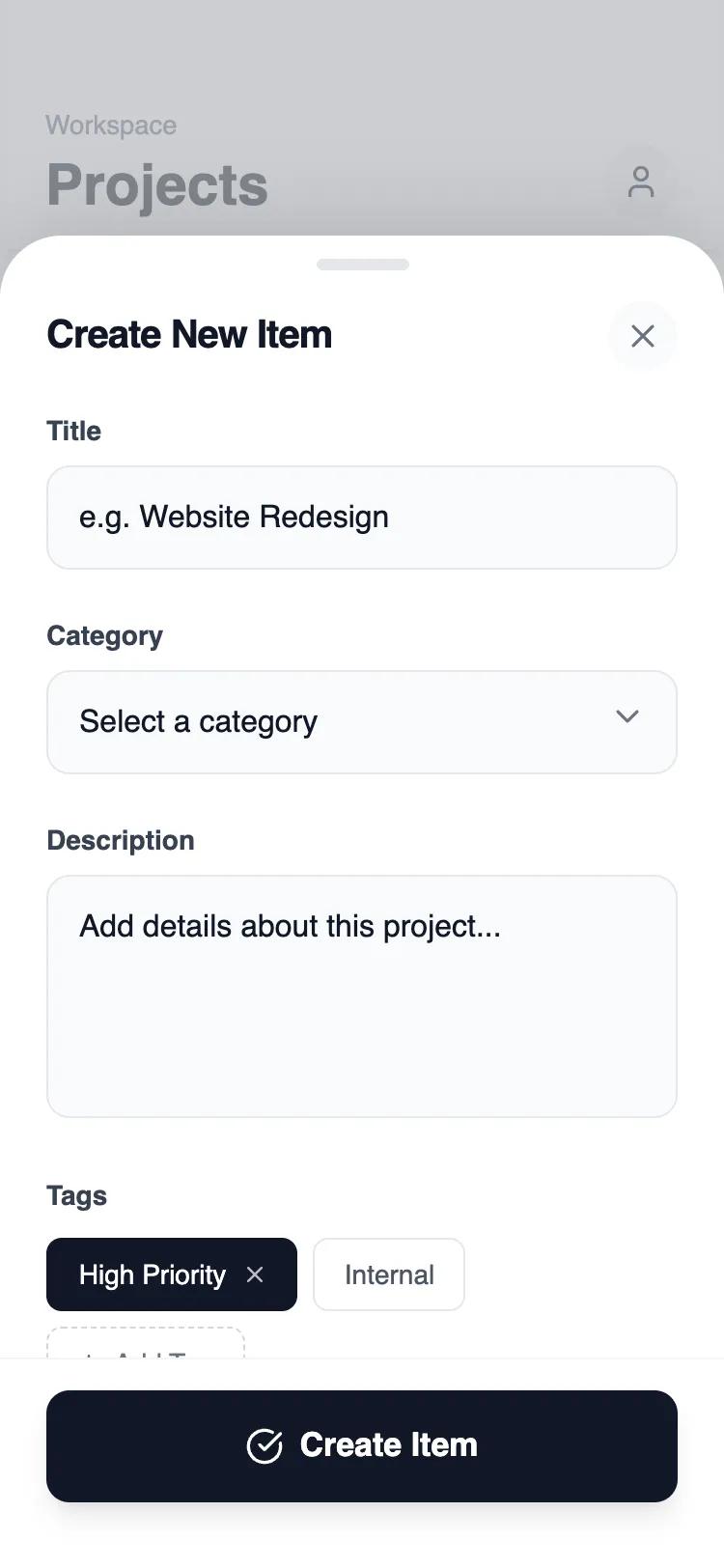Click the Description field label
Screen dimensions: 724x1568
(x=121, y=840)
